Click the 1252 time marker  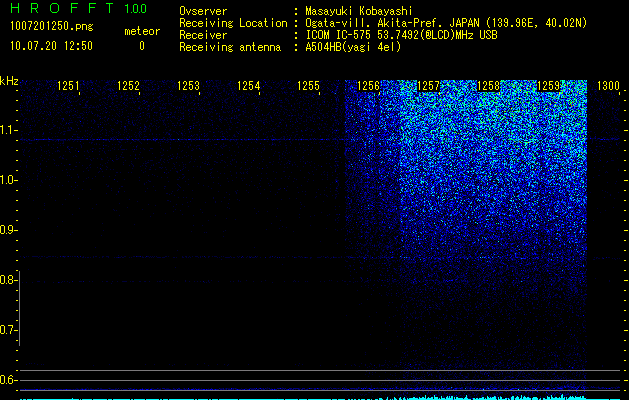point(128,86)
